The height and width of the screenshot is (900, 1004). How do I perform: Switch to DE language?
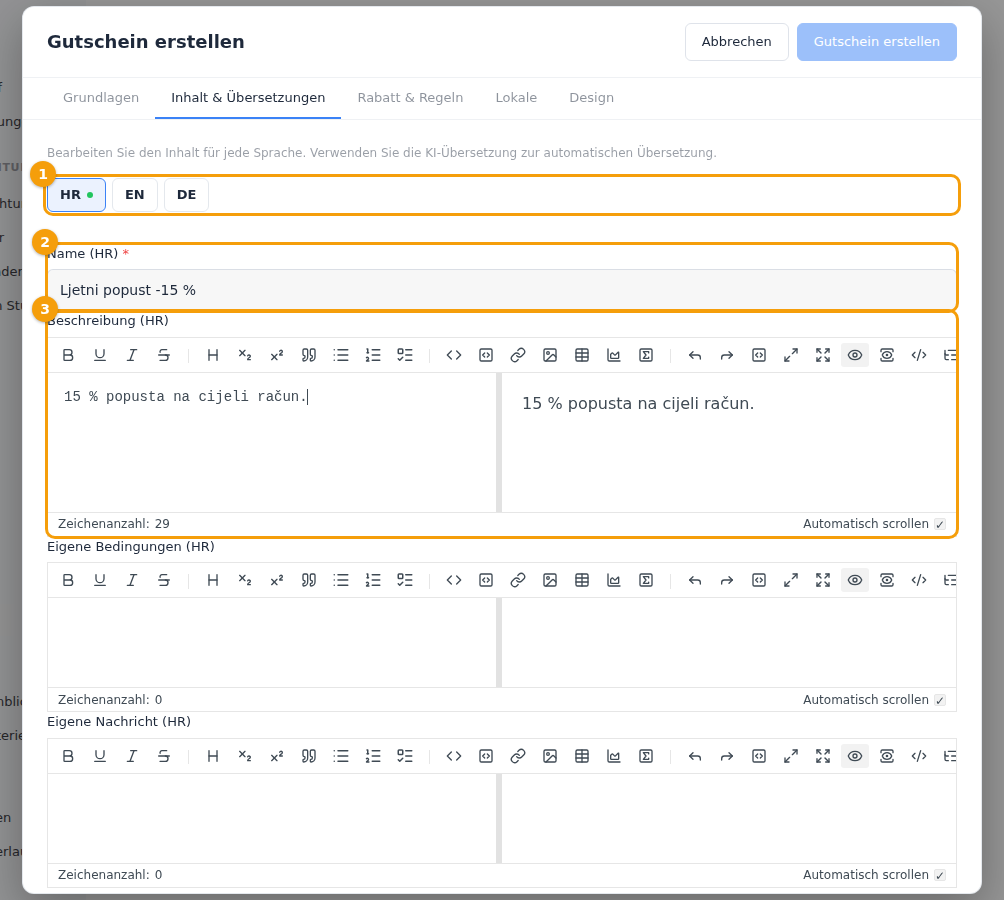coord(186,195)
